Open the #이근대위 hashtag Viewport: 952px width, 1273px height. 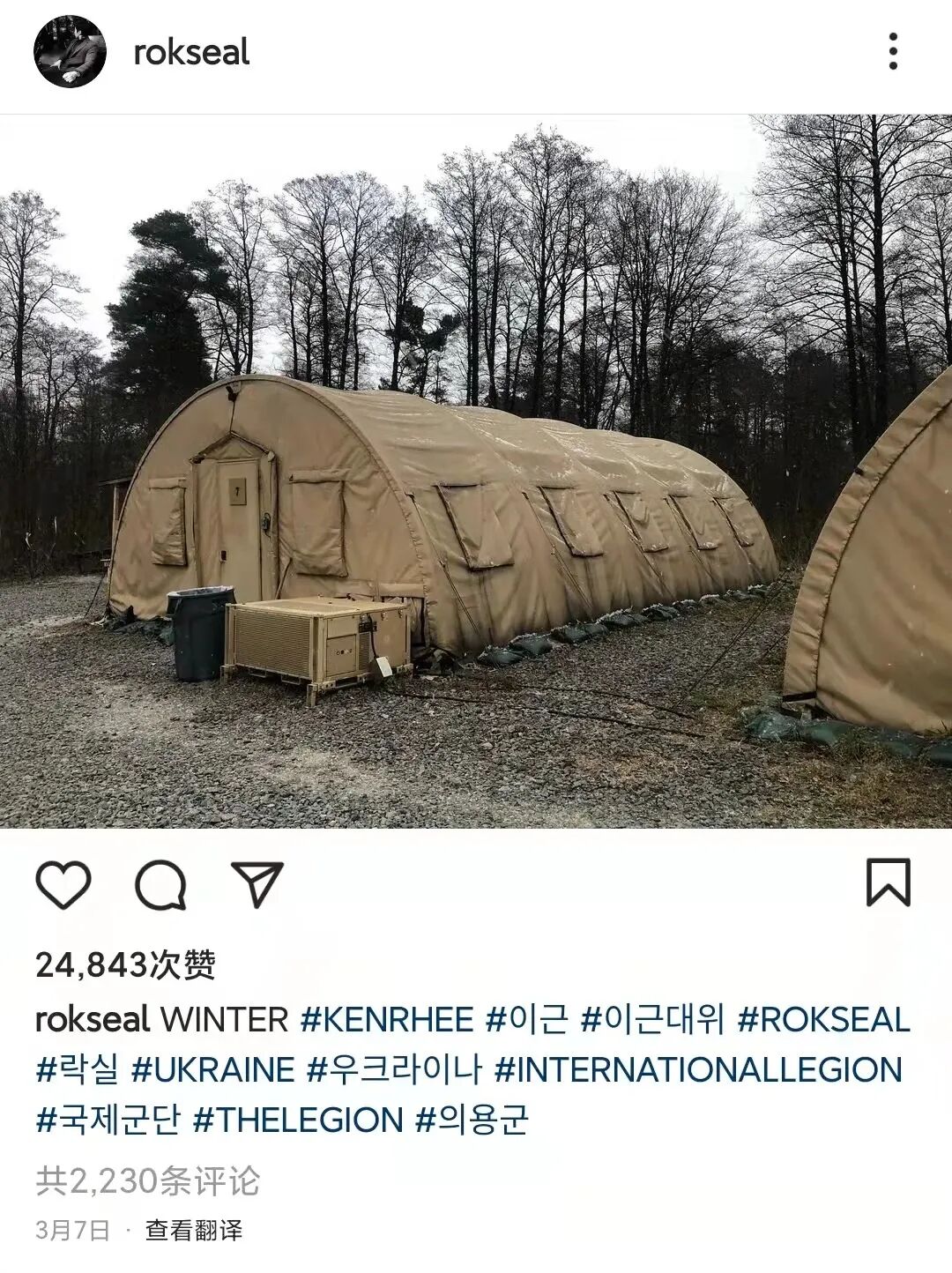pos(652,1020)
